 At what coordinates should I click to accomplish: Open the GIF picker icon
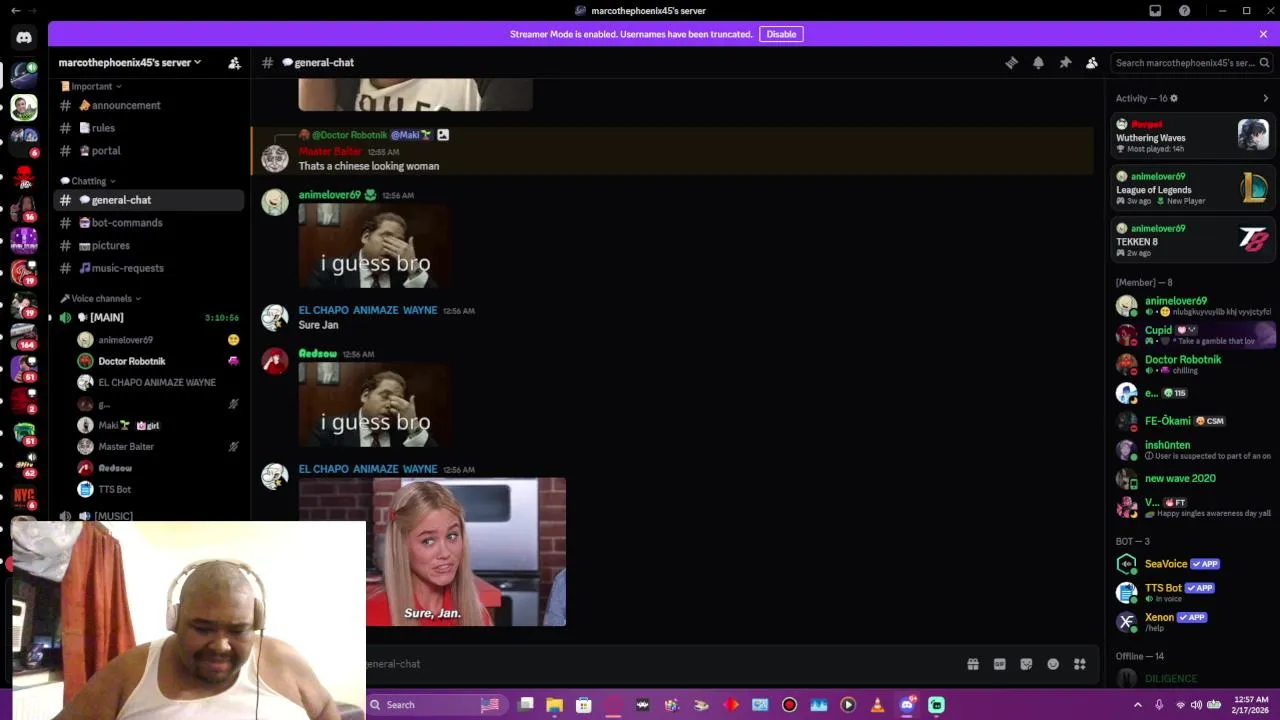[999, 664]
